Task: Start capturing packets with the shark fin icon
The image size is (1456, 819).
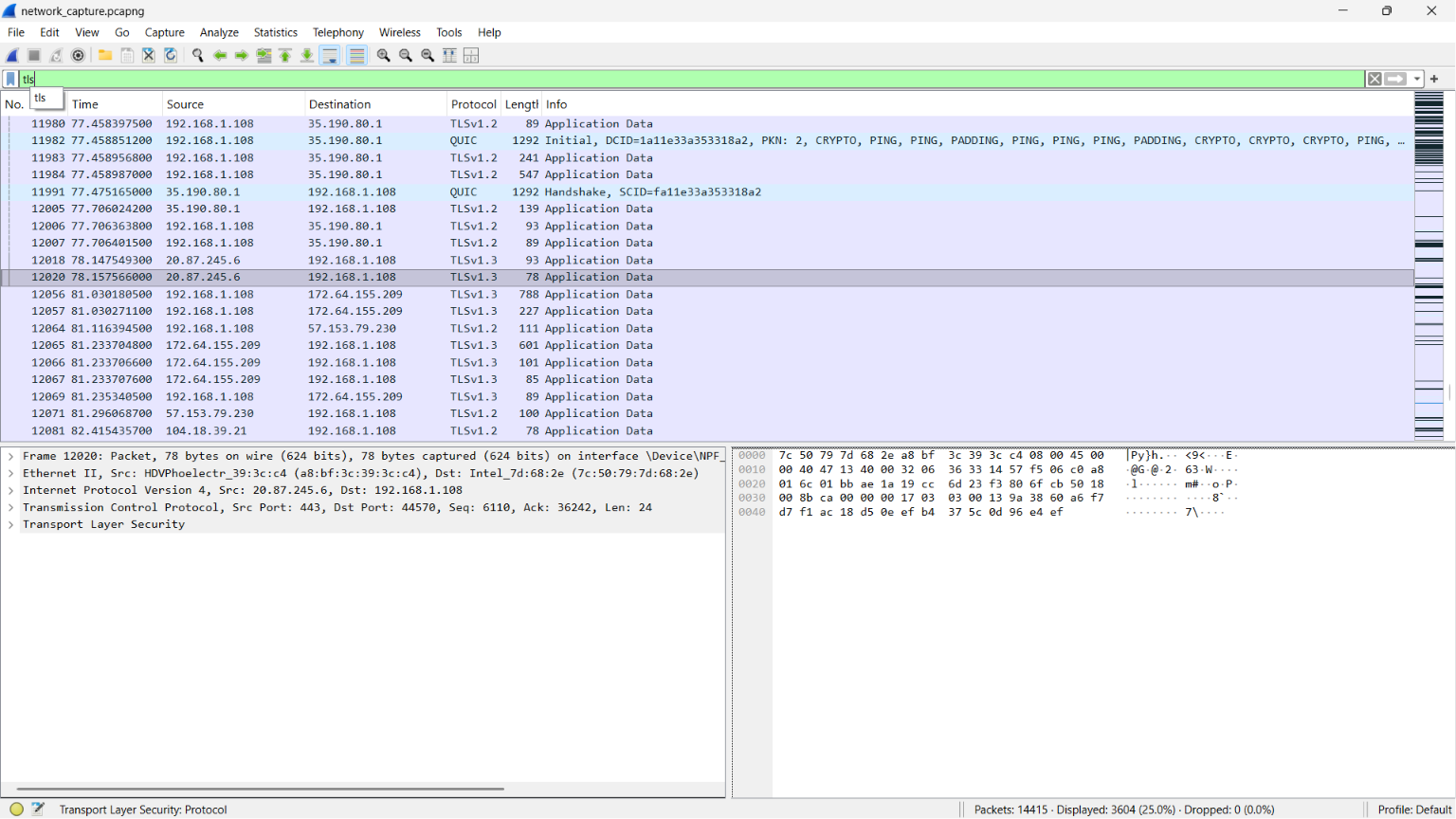Action: pyautogui.click(x=12, y=56)
